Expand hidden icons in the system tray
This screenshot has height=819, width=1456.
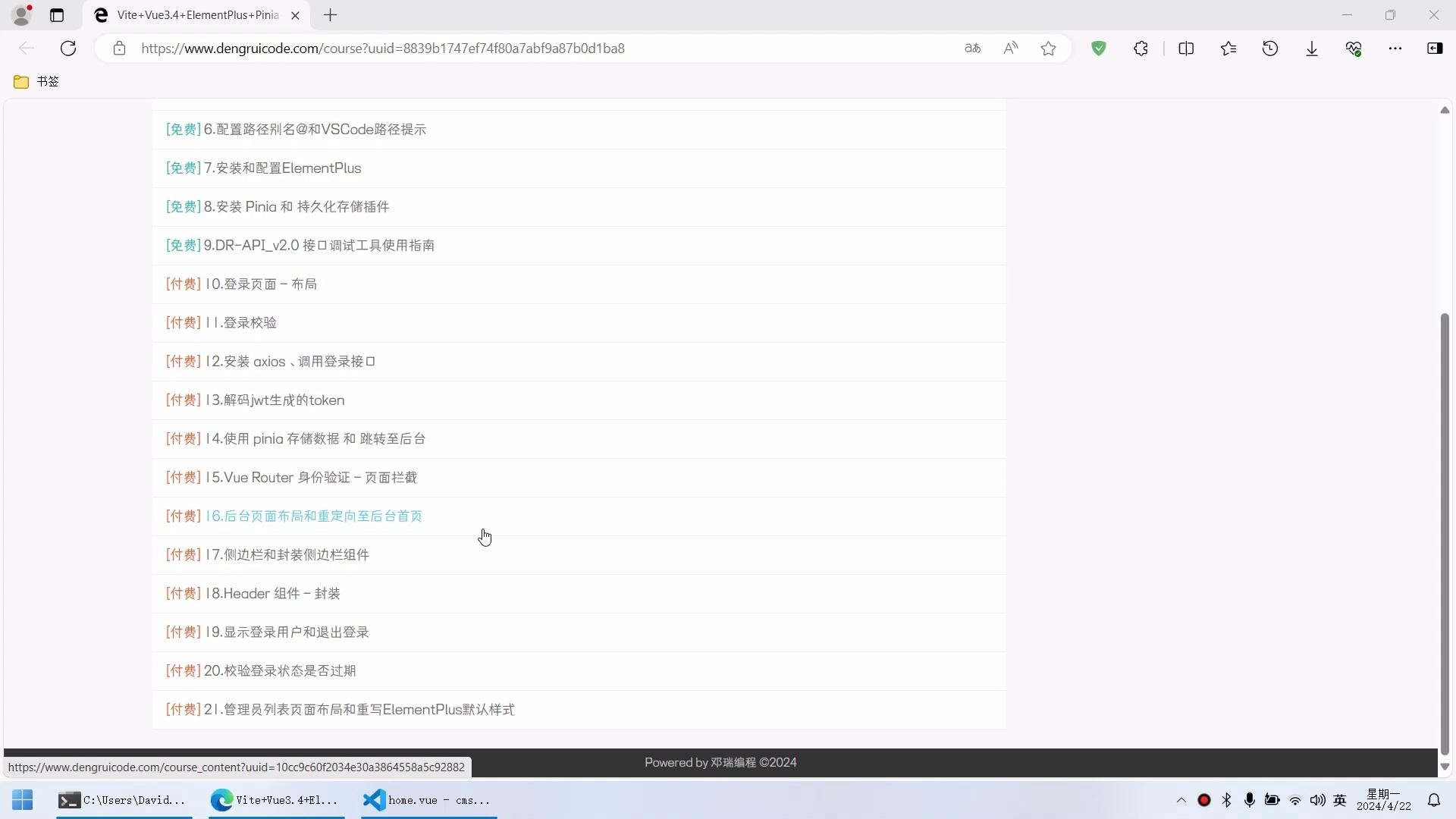pyautogui.click(x=1181, y=800)
